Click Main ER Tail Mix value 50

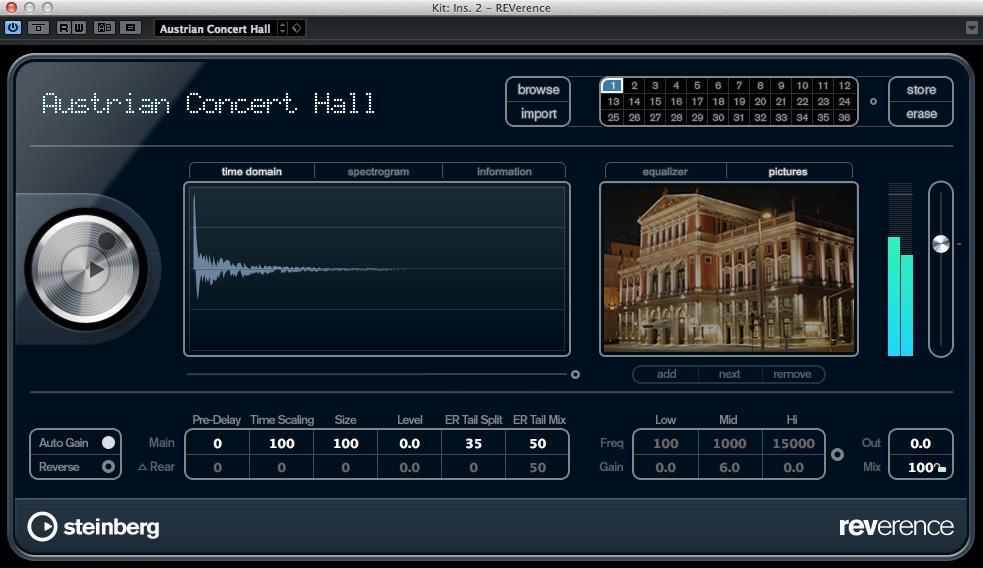point(537,443)
